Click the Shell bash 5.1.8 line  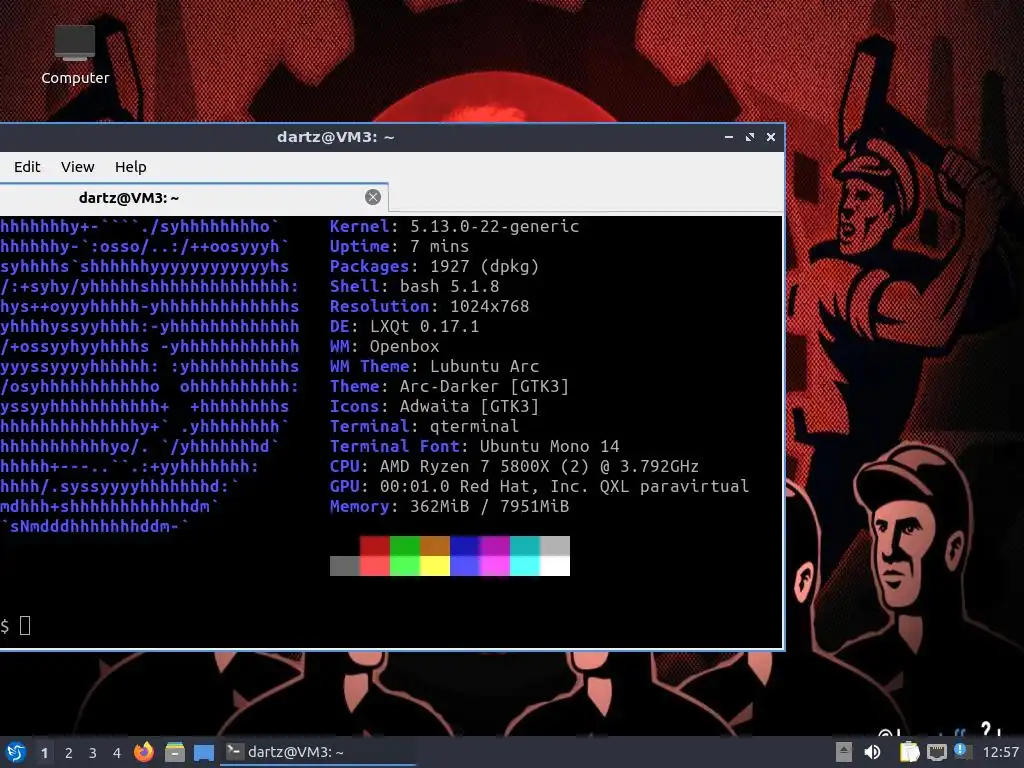point(415,287)
